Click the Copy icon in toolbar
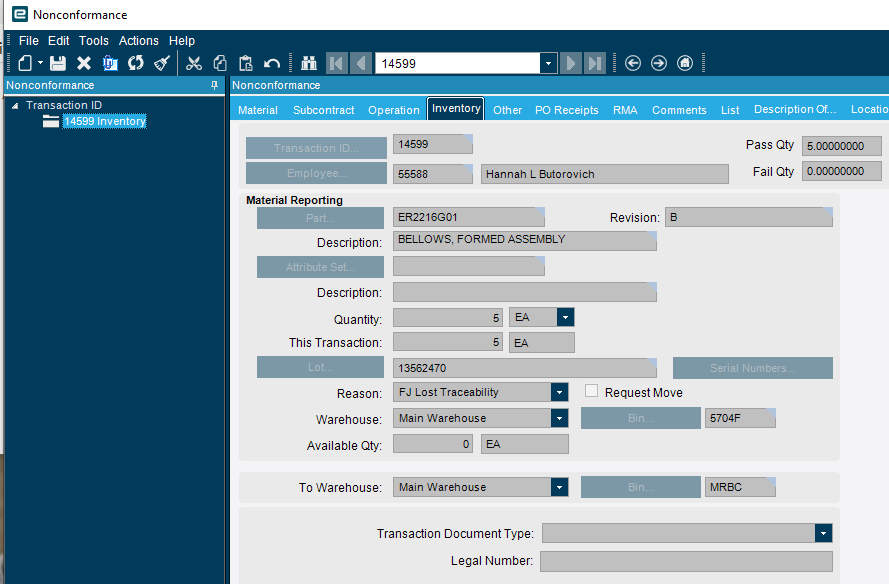The image size is (889, 584). [220, 63]
